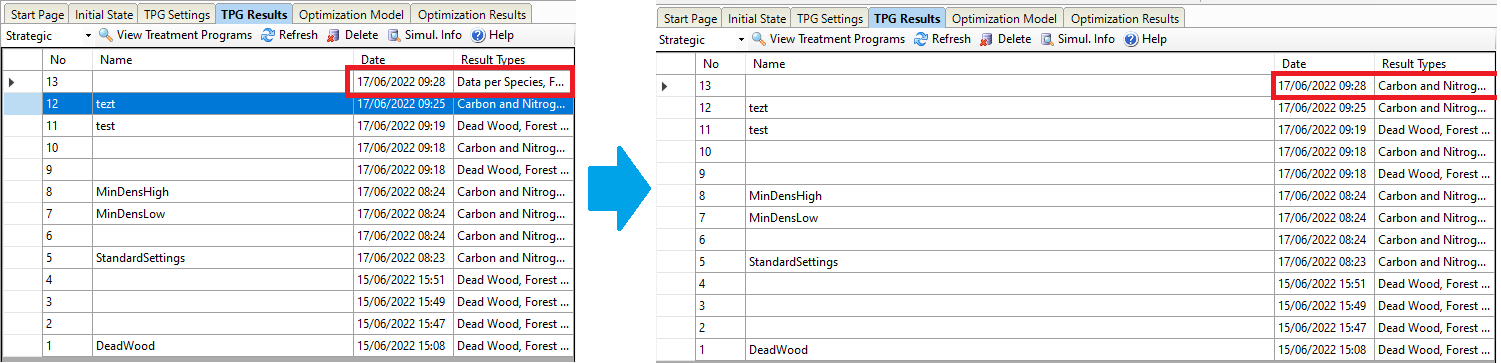Click date '15/06/2022 15:51' in left window
Viewport: 1501px width, 363px height.
404,279
